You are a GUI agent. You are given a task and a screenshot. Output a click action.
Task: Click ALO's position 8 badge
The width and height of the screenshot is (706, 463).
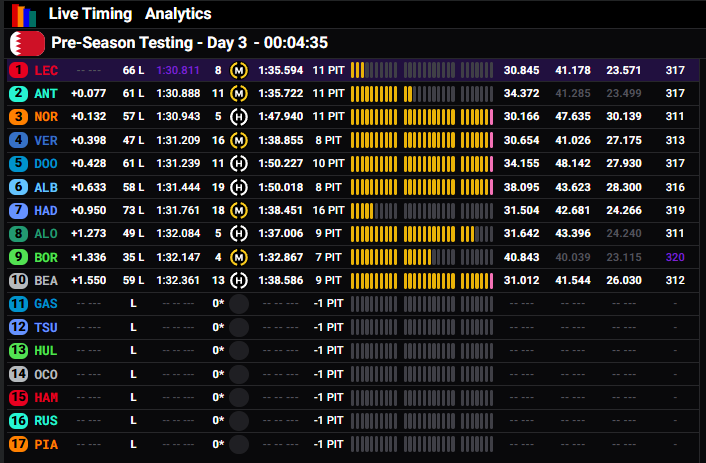[x=18, y=233]
